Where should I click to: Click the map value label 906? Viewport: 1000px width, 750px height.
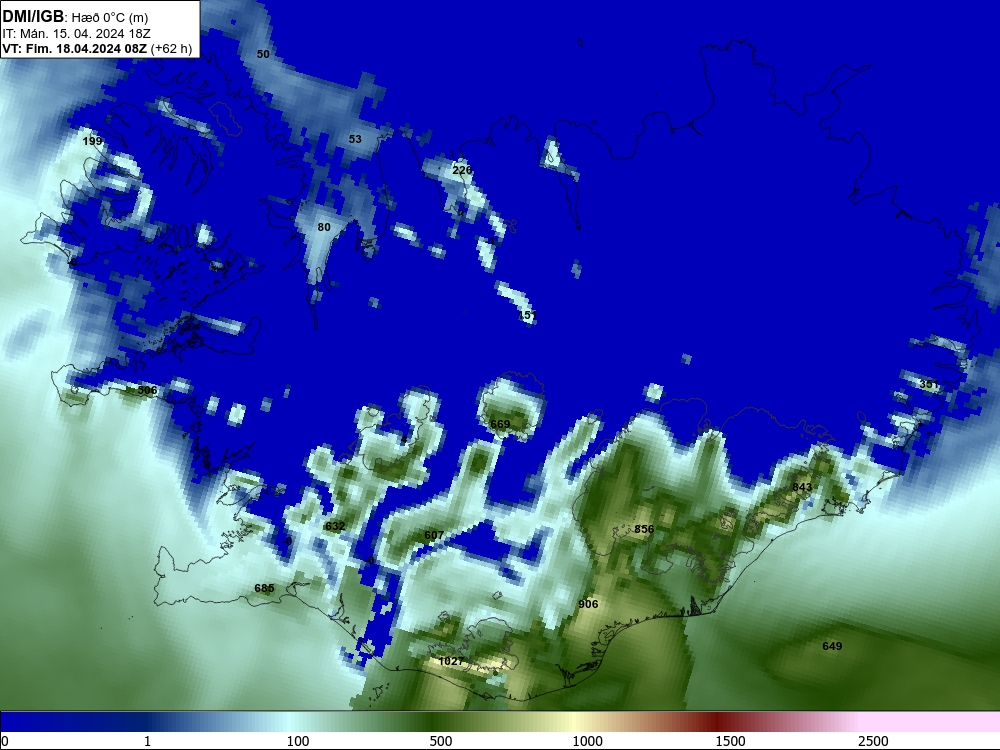click(x=588, y=604)
